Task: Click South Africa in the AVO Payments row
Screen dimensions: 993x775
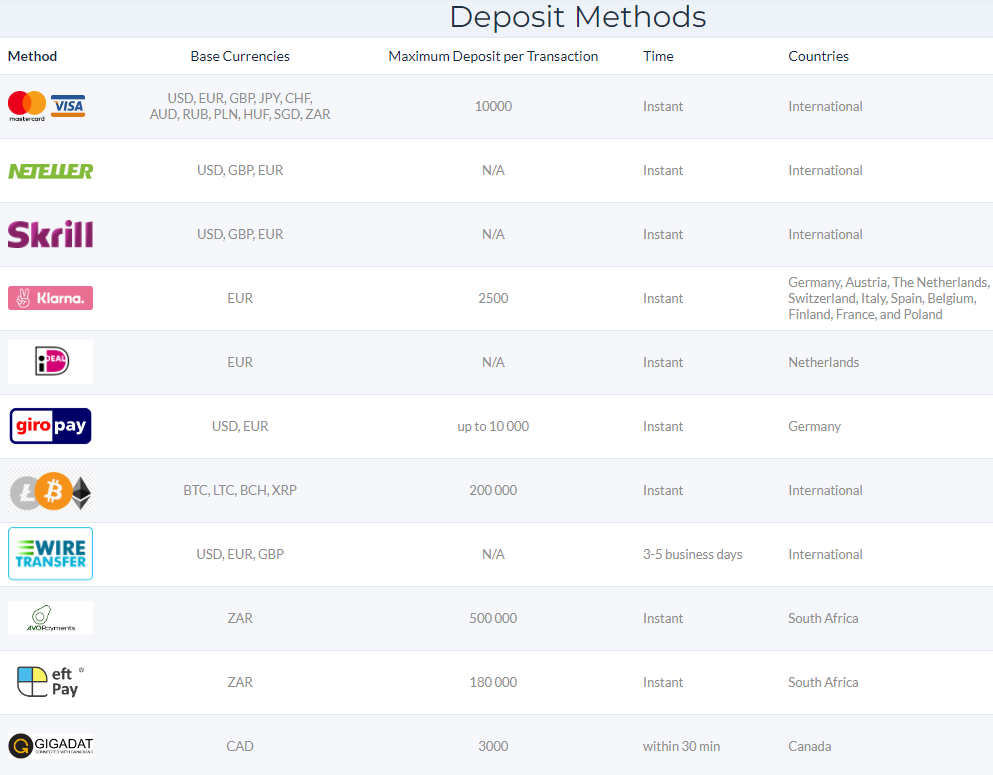Action: tap(823, 618)
